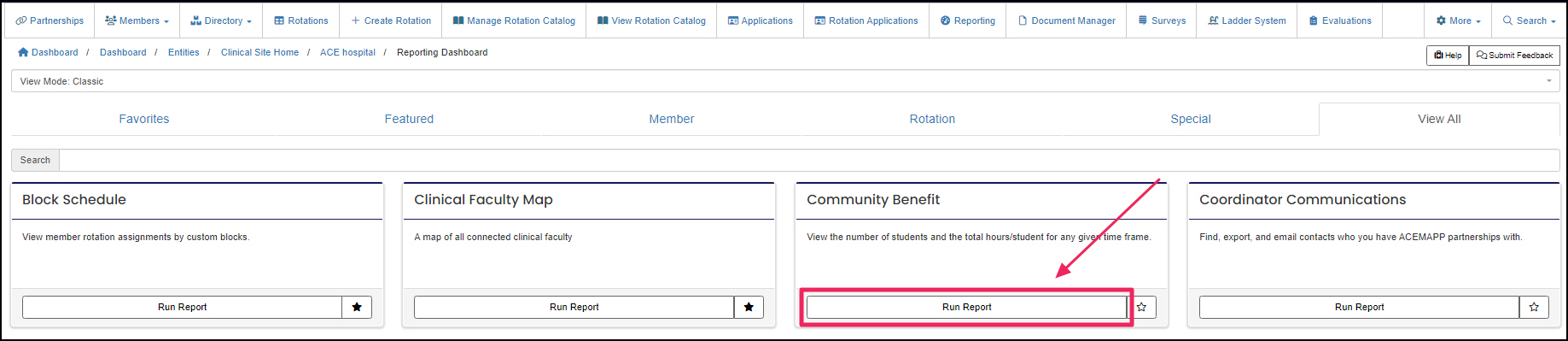Switch to the Rotation tab

(x=932, y=119)
